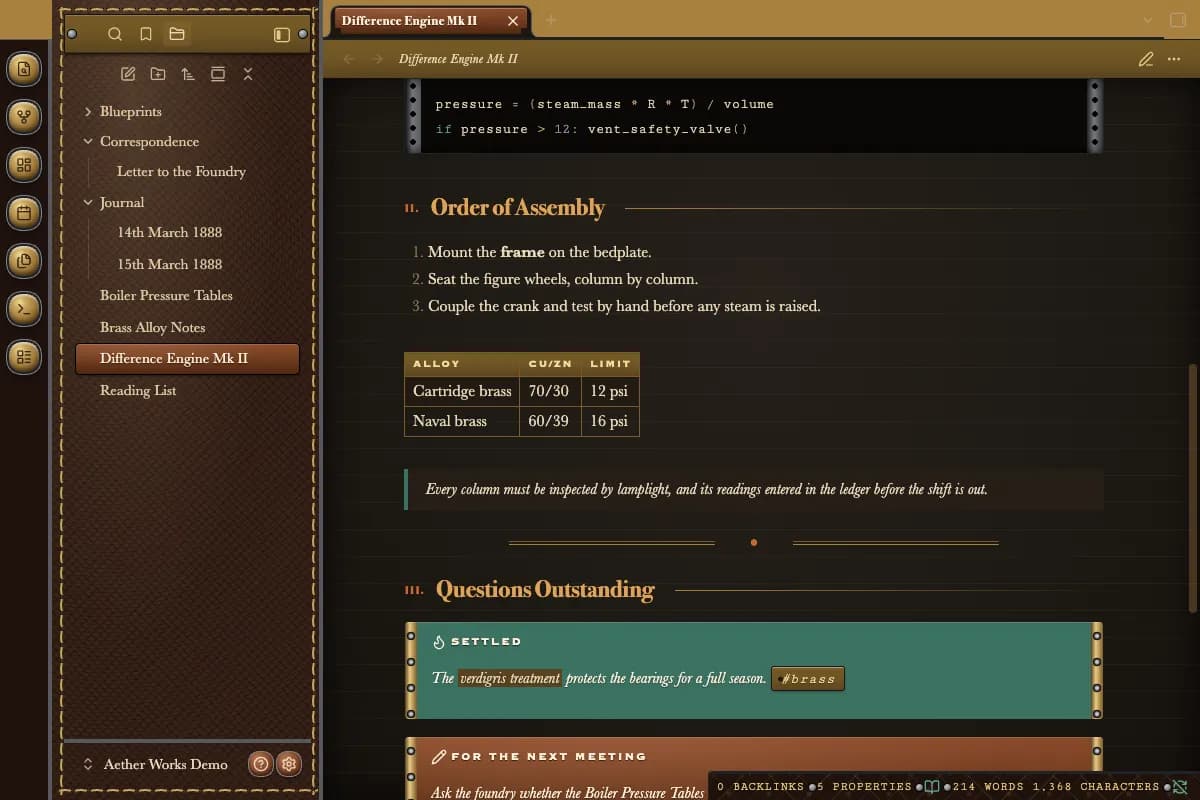Viewport: 1200px width, 800px height.
Task: Open vault help question-mark icon
Action: point(260,764)
